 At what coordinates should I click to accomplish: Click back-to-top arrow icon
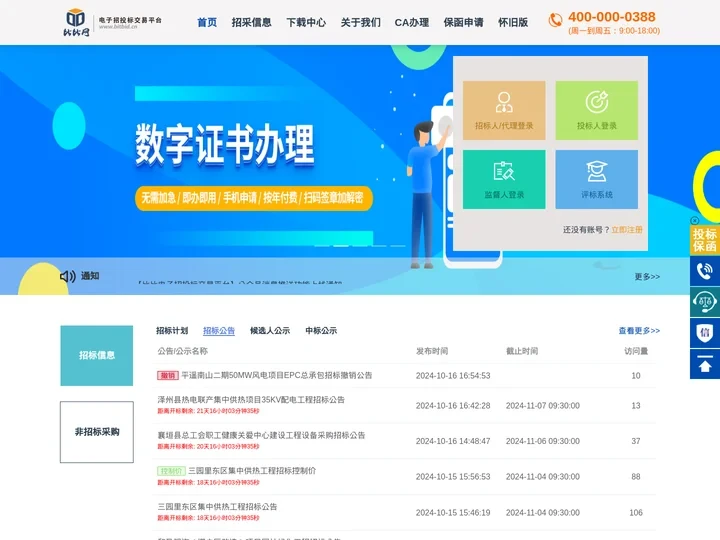pyautogui.click(x=705, y=364)
